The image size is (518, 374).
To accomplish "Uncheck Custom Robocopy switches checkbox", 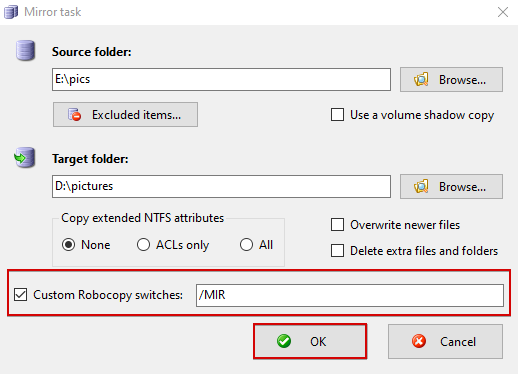I will (x=20, y=295).
